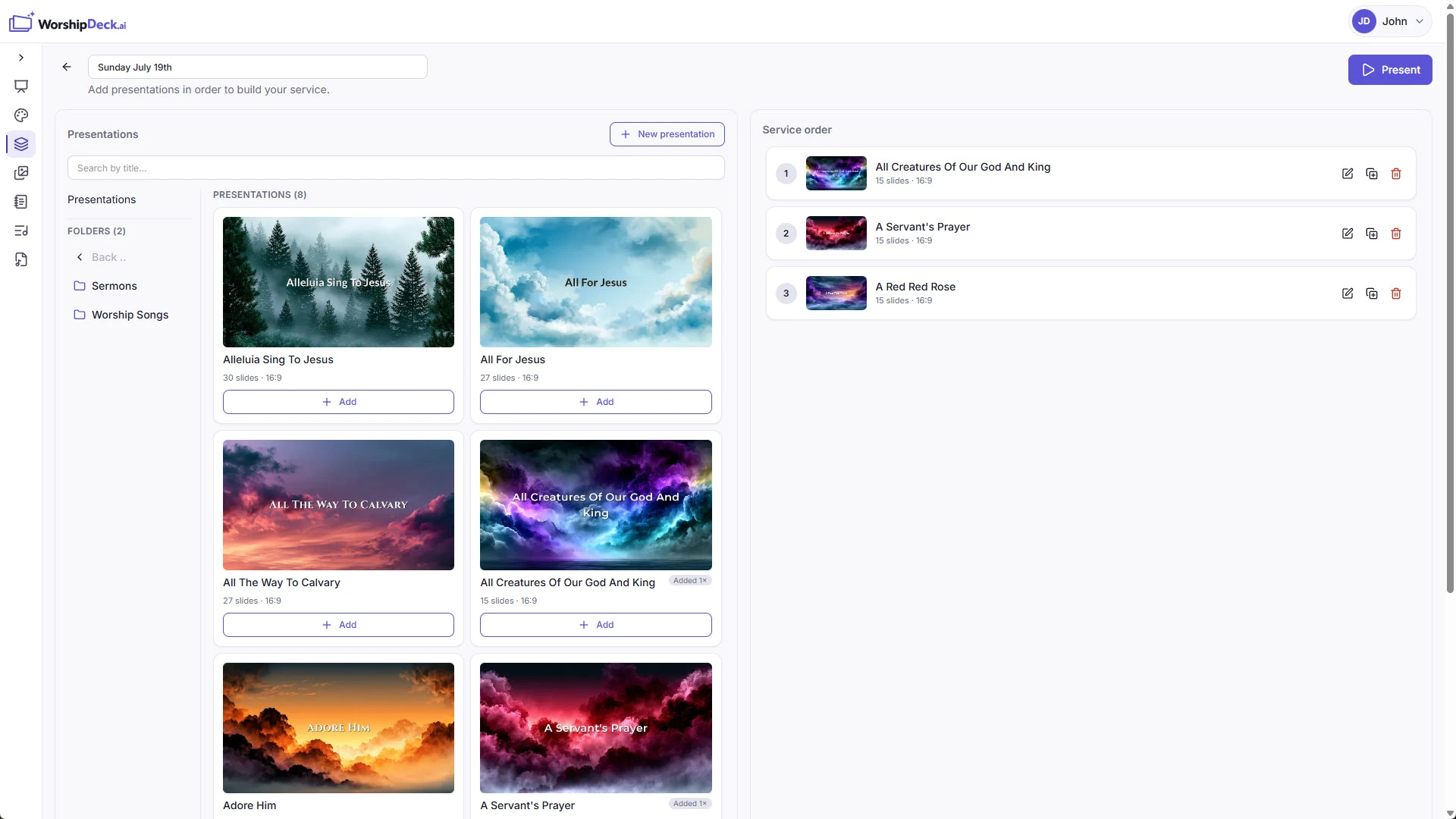Add All For Jesus to the service
This screenshot has height=819, width=1456.
pyautogui.click(x=596, y=402)
